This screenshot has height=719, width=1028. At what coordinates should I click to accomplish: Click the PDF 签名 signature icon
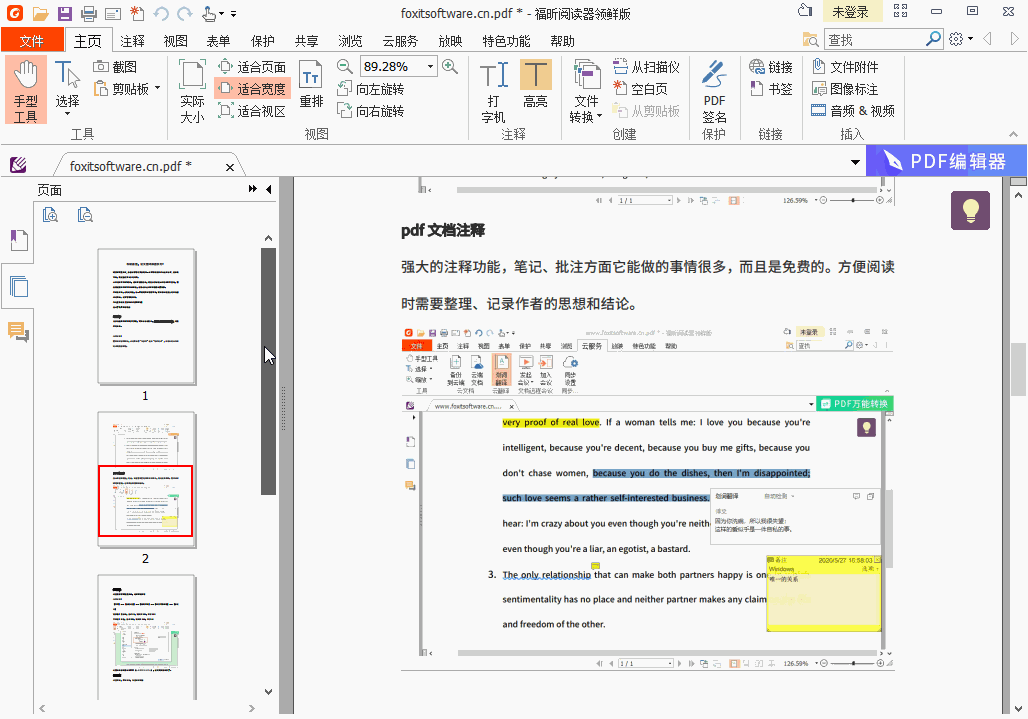pyautogui.click(x=713, y=90)
